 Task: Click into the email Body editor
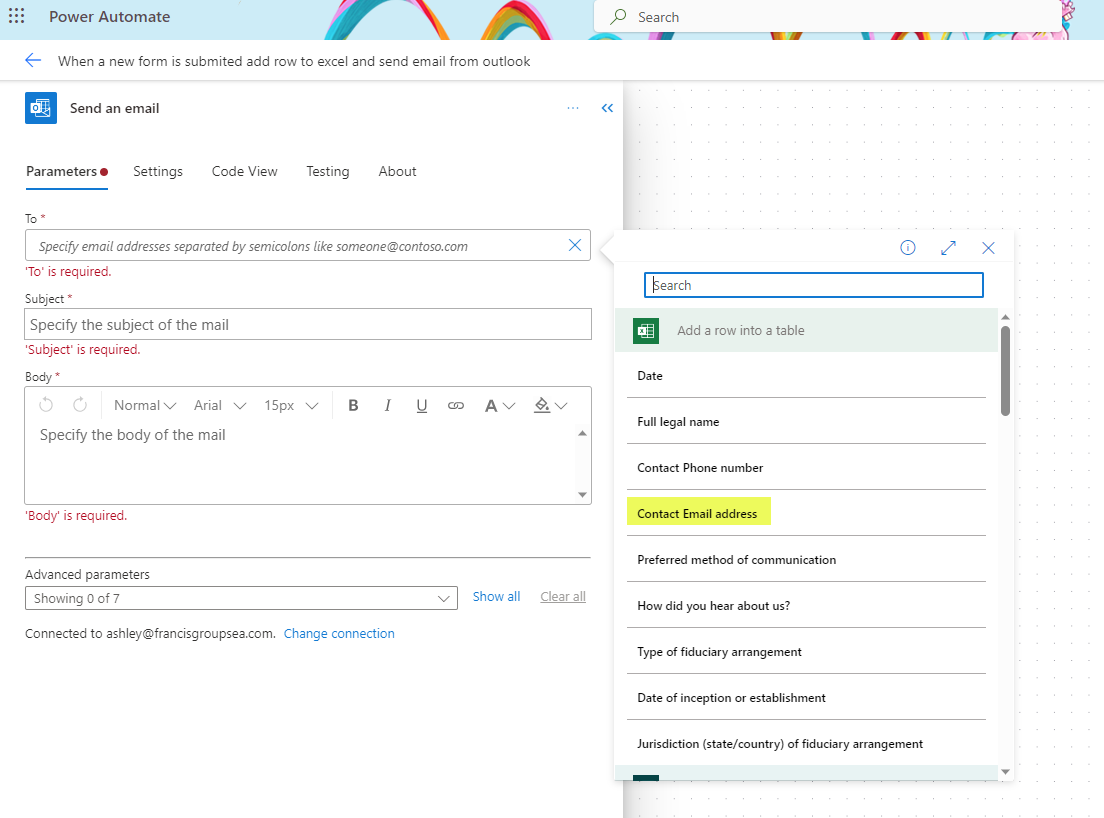pos(301,462)
